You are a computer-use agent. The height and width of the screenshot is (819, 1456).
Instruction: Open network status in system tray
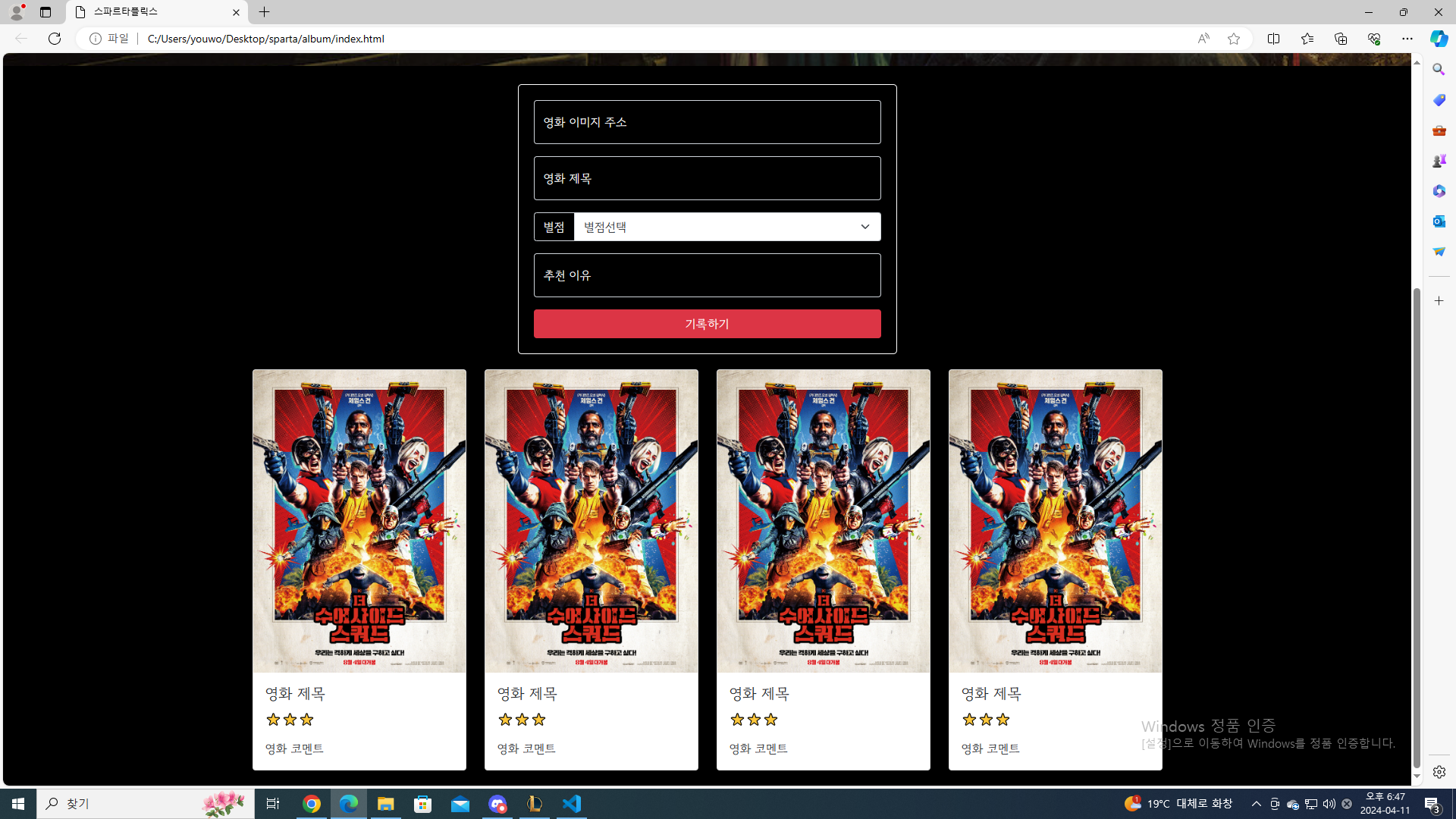[x=1310, y=804]
